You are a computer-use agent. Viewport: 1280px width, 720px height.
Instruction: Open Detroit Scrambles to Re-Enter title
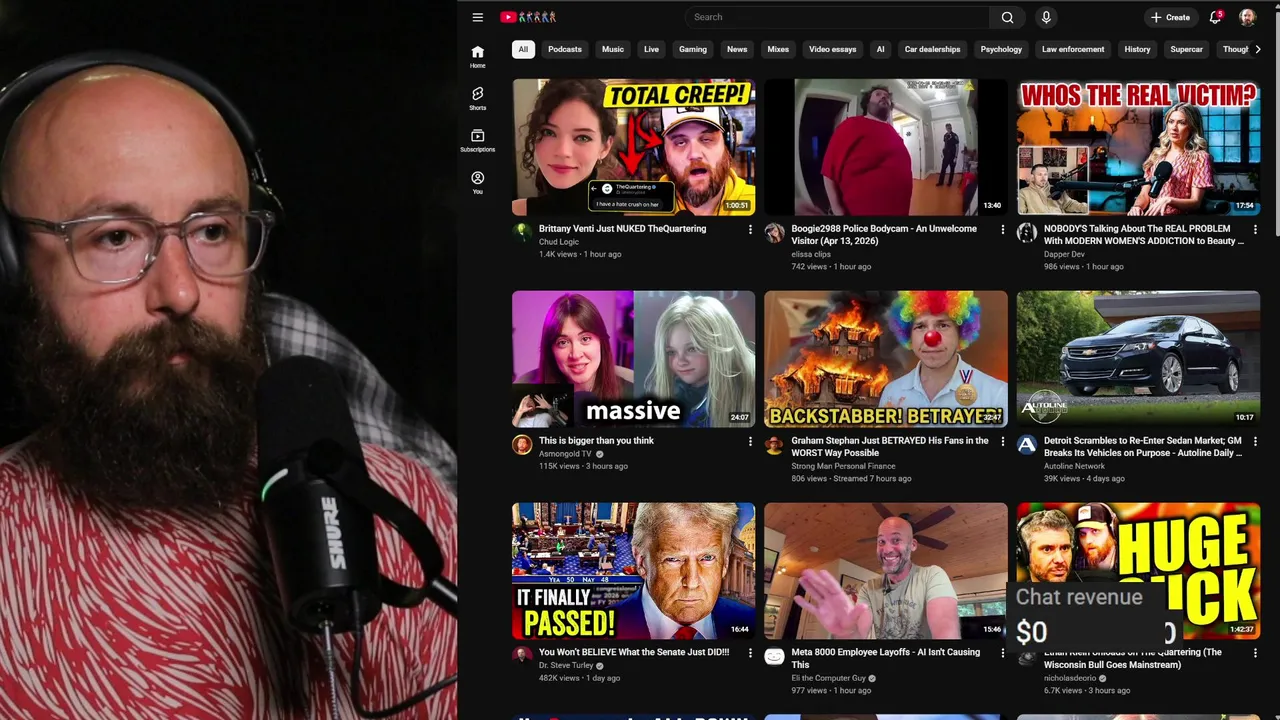click(1143, 447)
